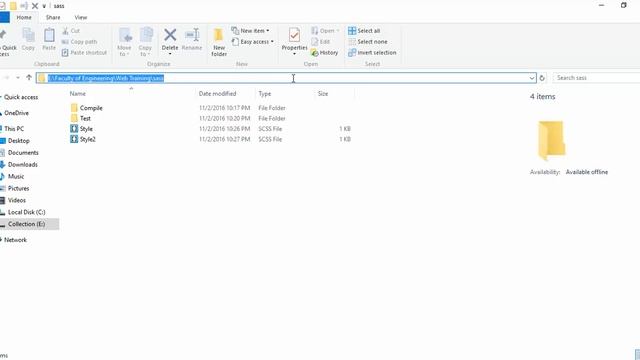Viewport: 640px width, 360px height.
Task: Click the Copy ribbon button
Action: (x=28, y=40)
